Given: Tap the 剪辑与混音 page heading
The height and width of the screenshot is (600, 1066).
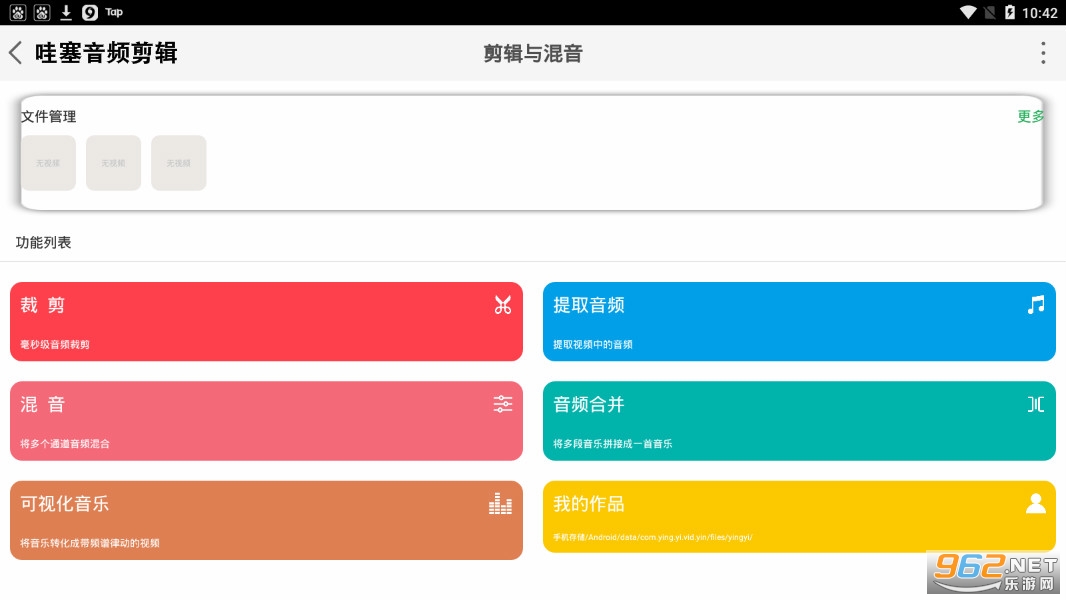Looking at the screenshot, I should (x=533, y=54).
